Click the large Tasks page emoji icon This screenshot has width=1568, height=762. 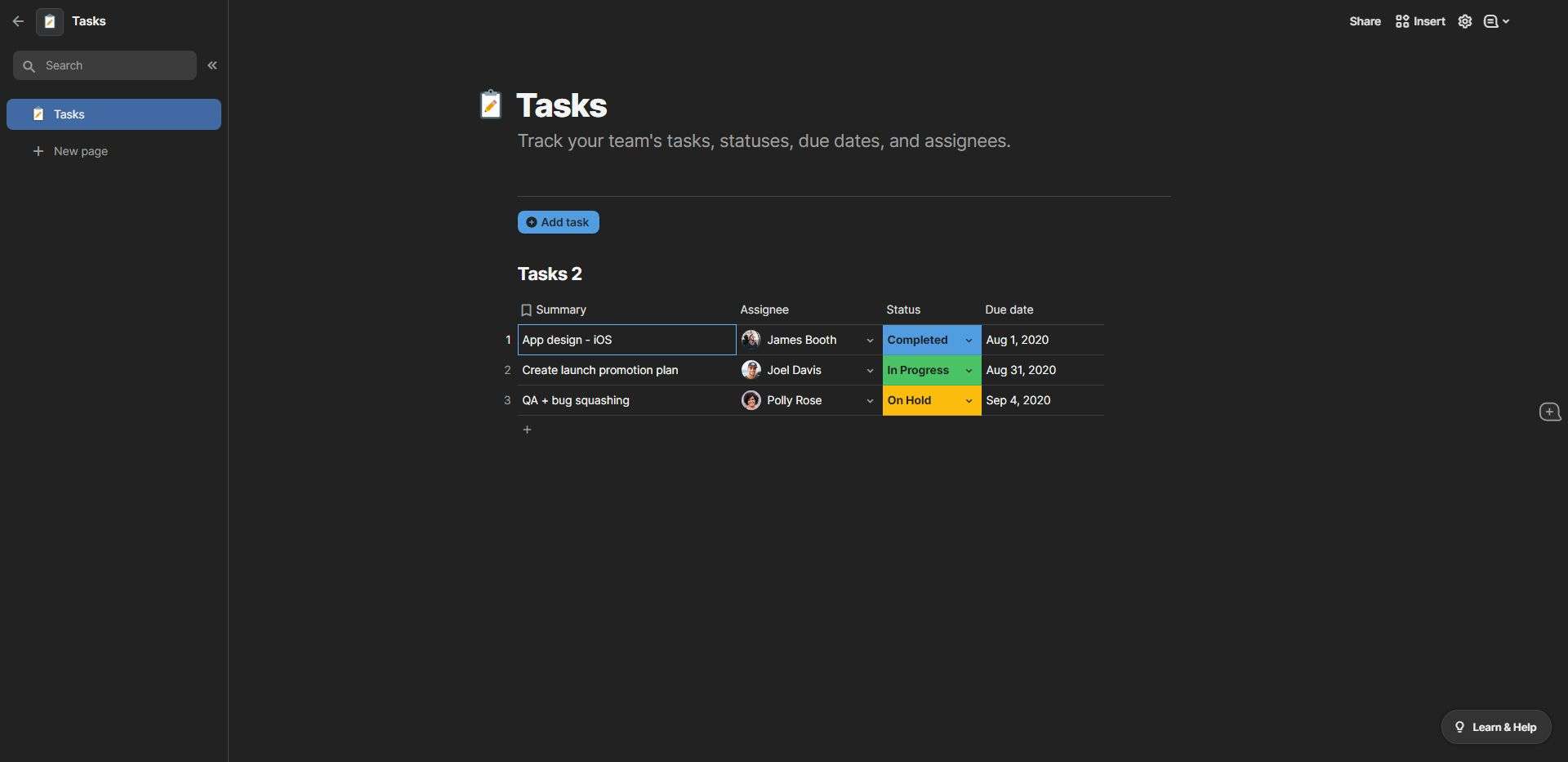point(490,105)
